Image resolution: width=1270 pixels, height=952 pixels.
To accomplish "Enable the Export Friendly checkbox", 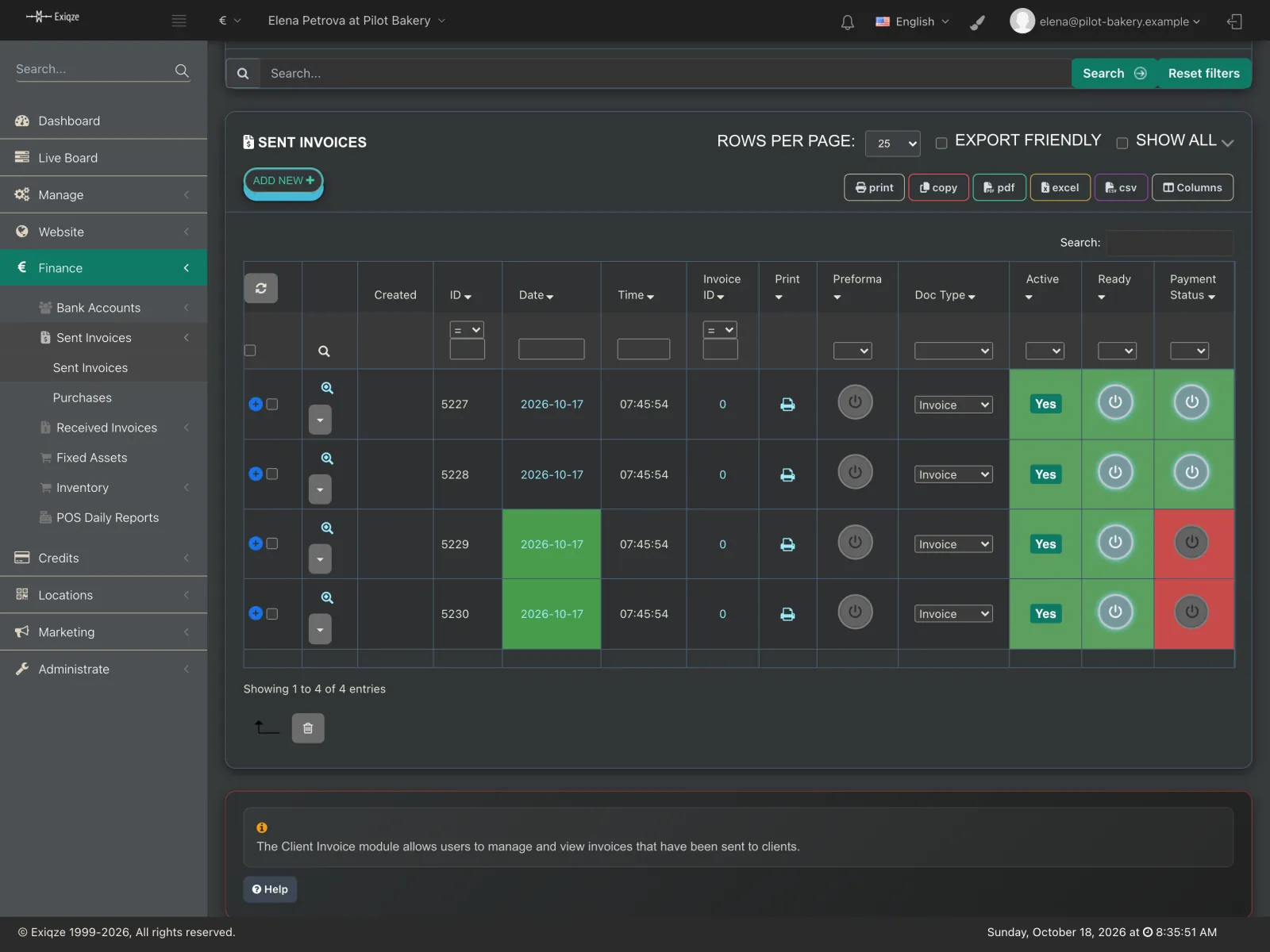I will pyautogui.click(x=941, y=144).
